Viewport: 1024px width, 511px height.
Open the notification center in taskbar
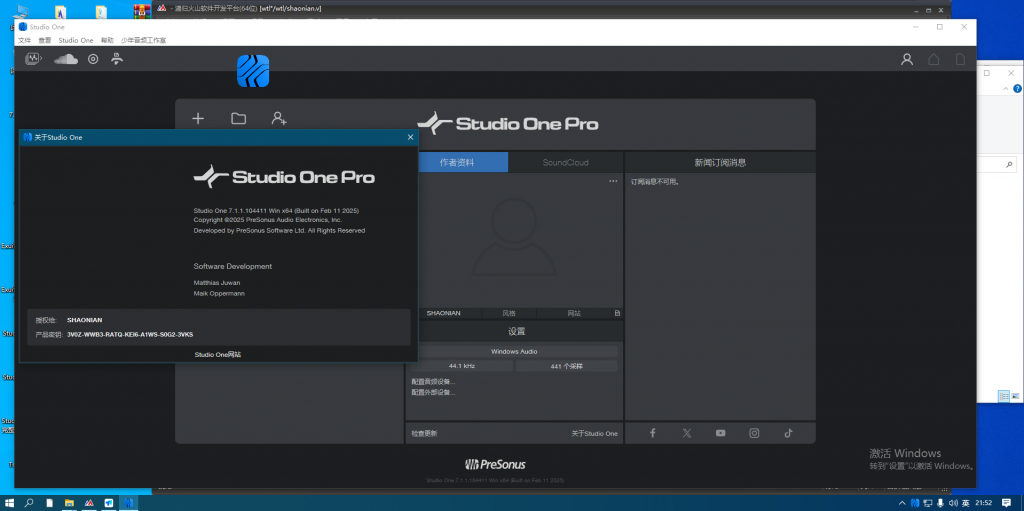[1006, 503]
